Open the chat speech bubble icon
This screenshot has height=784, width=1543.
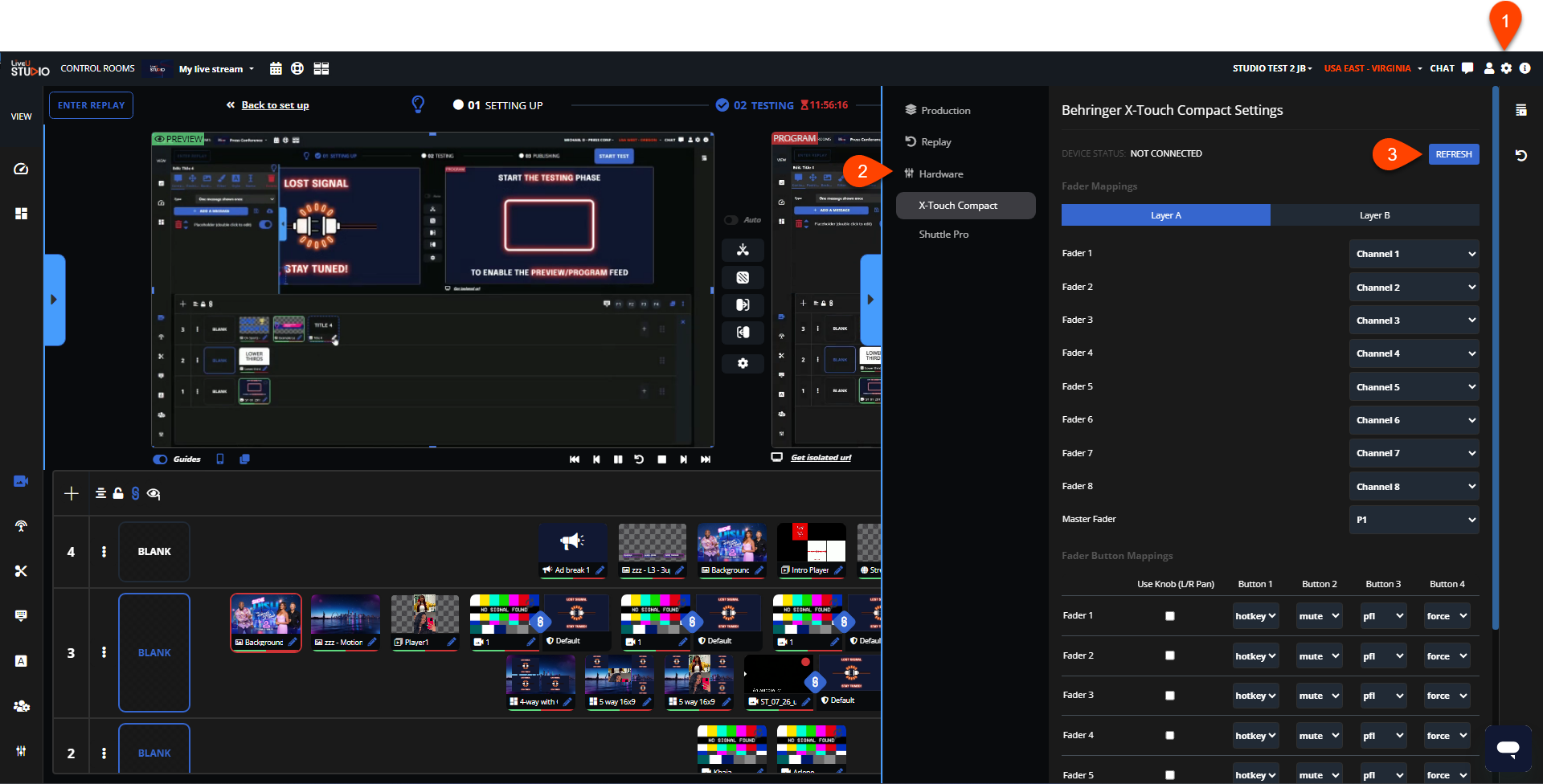(x=1467, y=68)
